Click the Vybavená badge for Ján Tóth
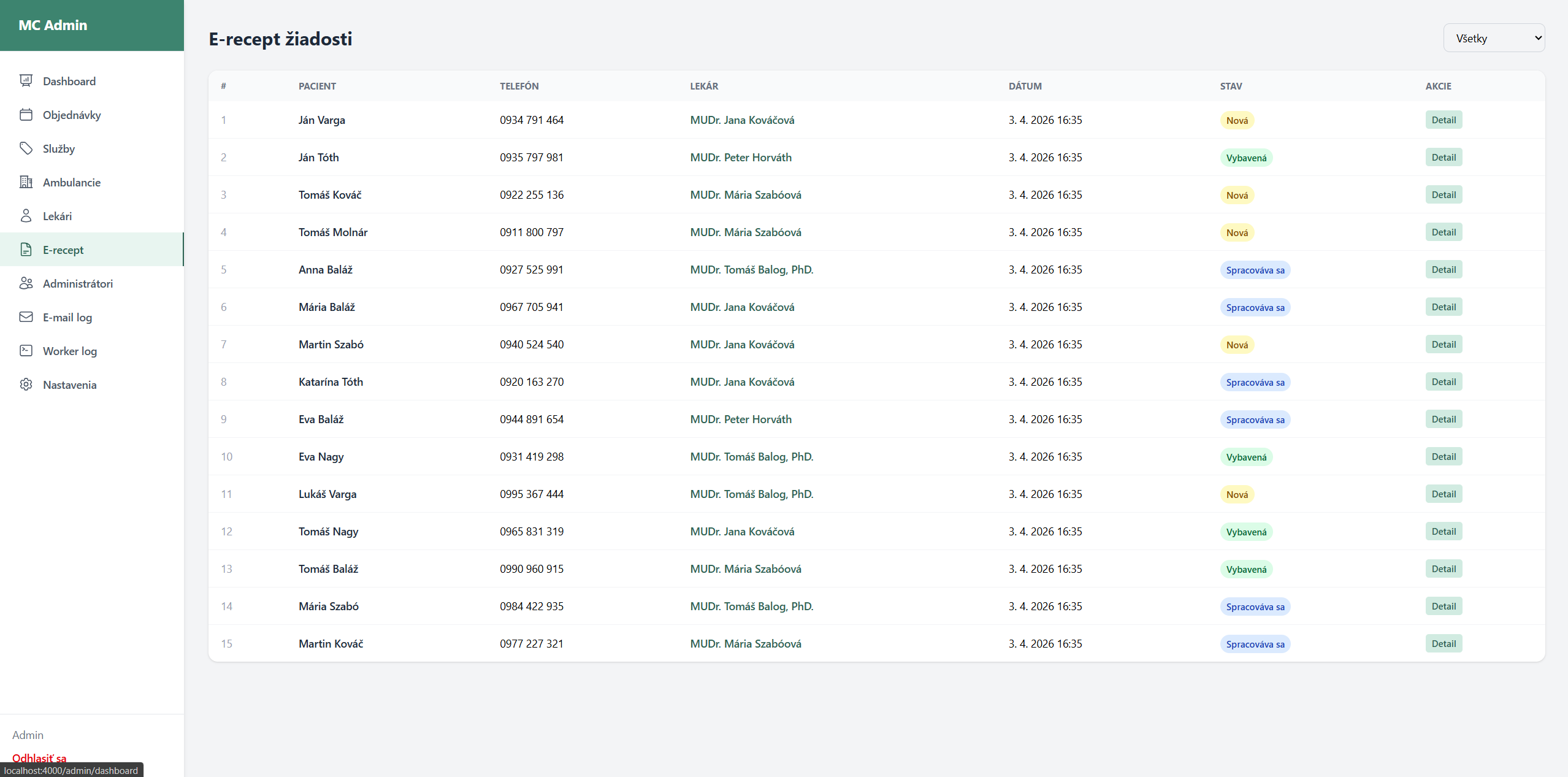Screen dimensions: 1568x777 click(x=1245, y=158)
